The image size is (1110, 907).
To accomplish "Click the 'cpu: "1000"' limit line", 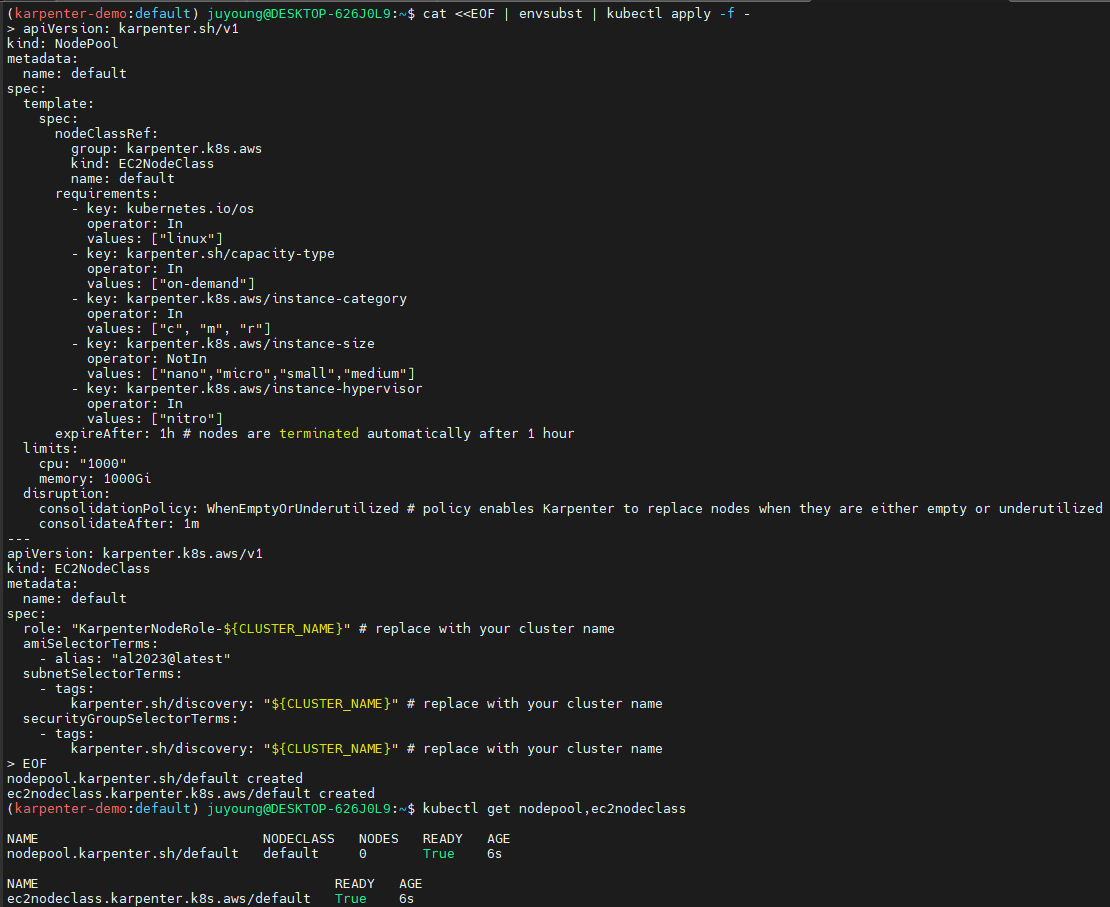I will [83, 464].
